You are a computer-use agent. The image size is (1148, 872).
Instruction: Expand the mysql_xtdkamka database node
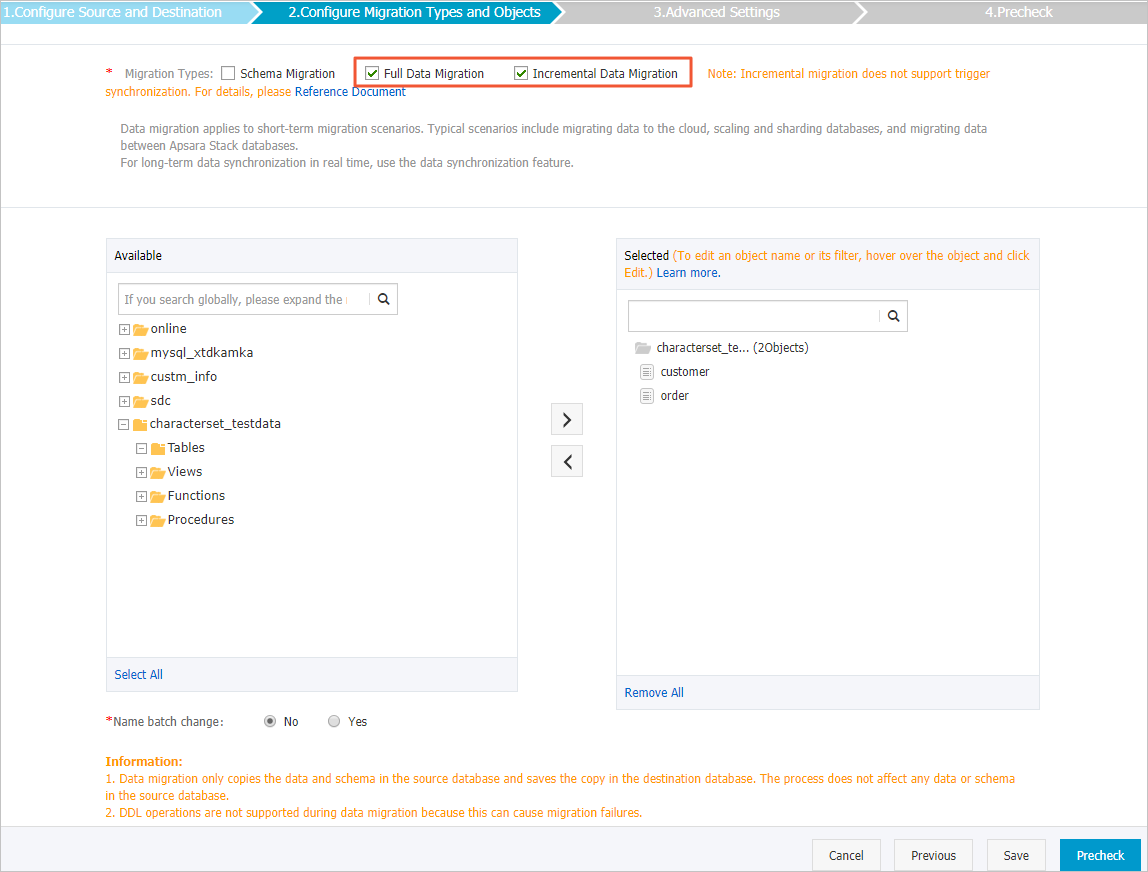(122, 352)
